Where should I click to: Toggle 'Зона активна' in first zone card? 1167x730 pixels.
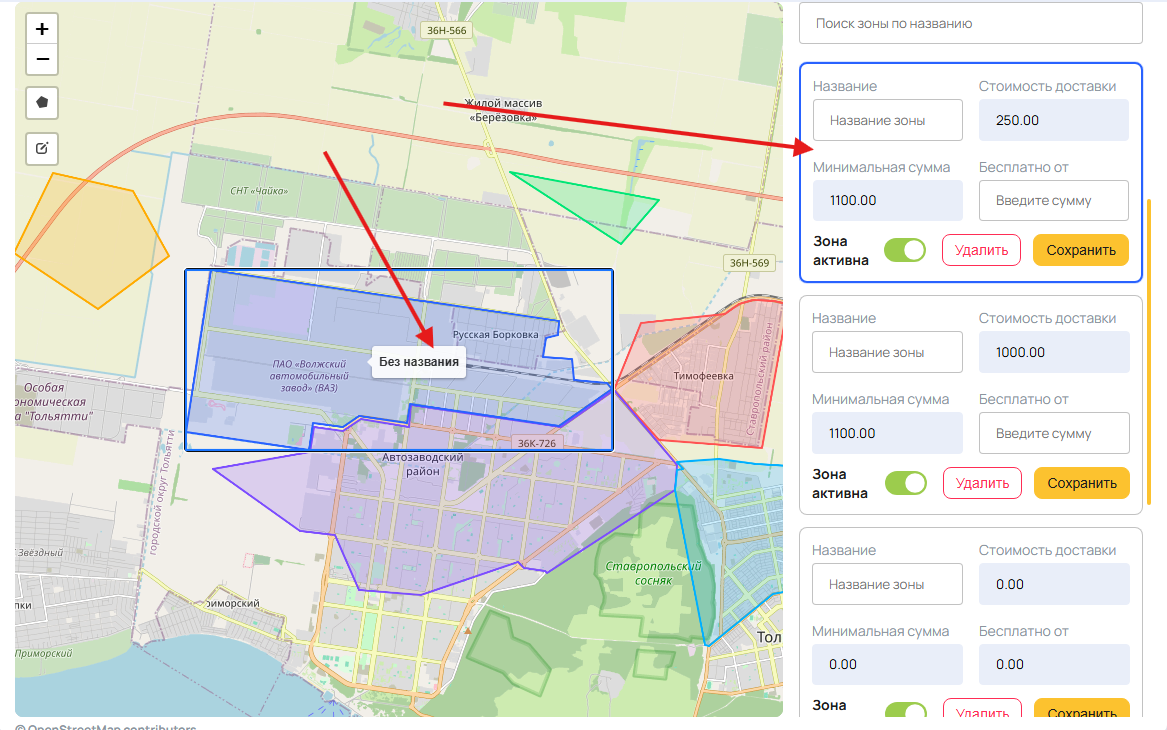[905, 250]
